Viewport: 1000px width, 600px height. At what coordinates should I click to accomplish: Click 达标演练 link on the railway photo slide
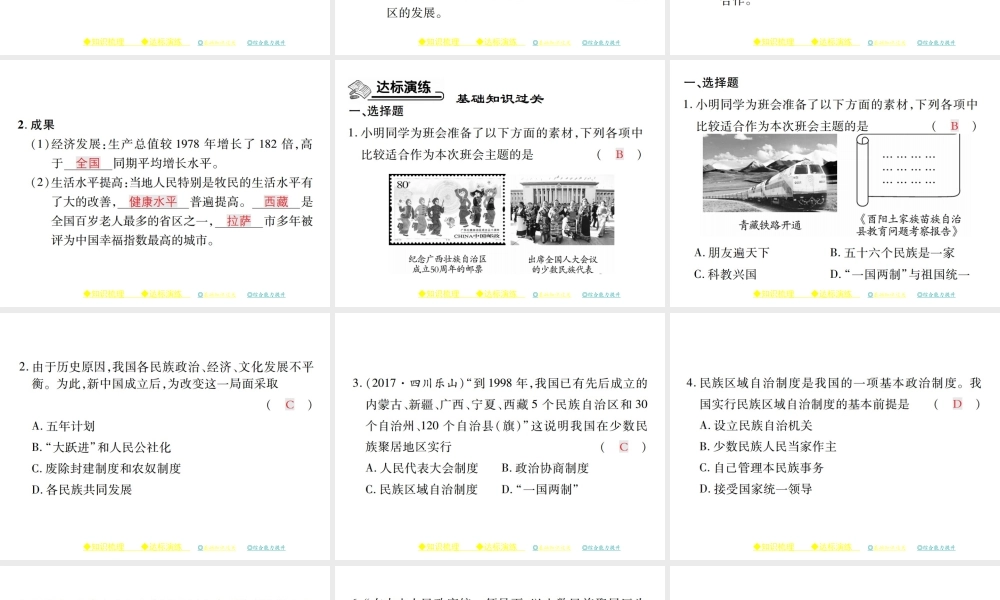click(x=832, y=294)
